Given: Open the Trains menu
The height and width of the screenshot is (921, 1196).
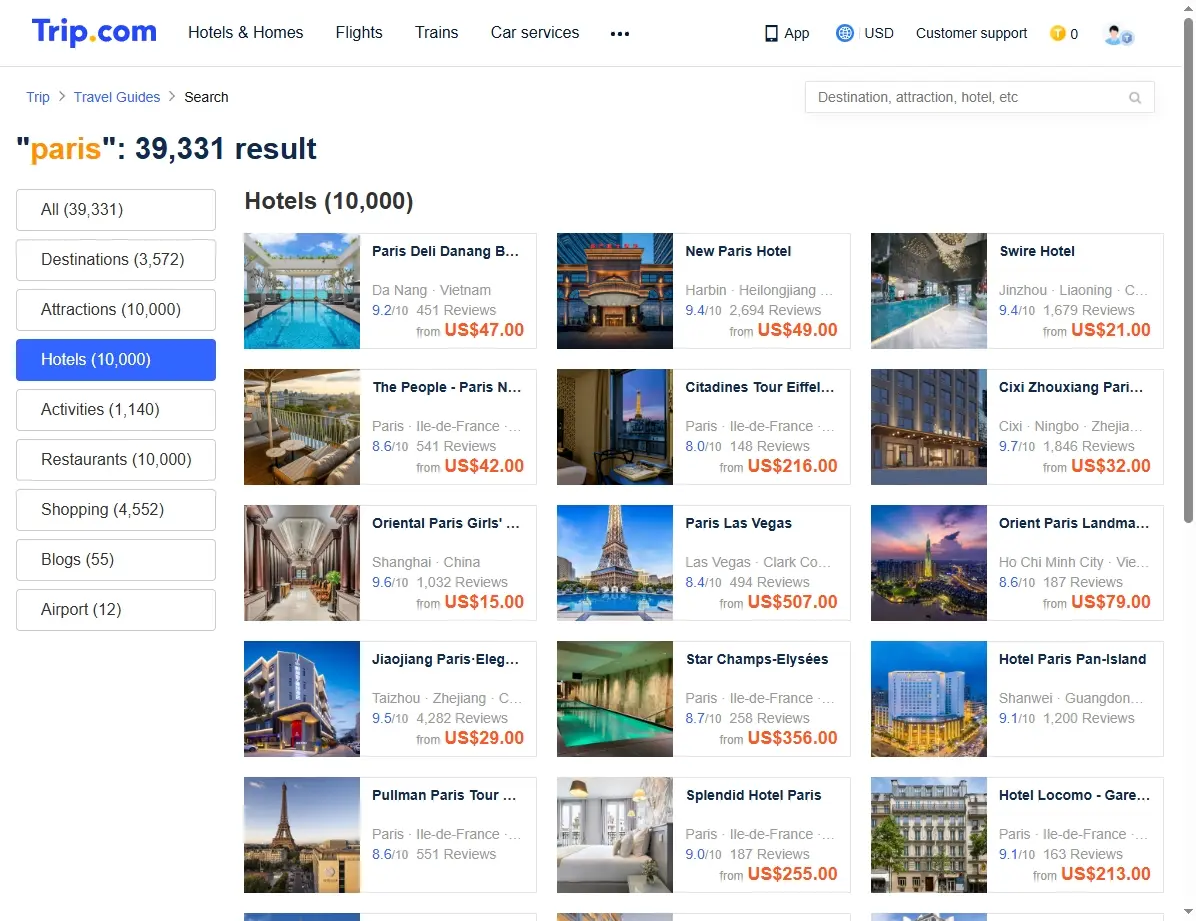Looking at the screenshot, I should coord(436,33).
